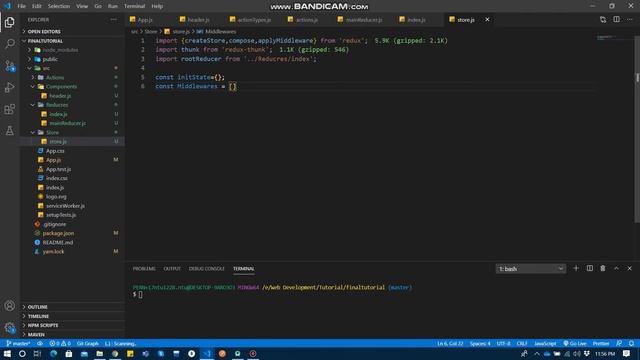Split the terminal panel
This screenshot has width=640, height=360.
pyautogui.click(x=590, y=268)
